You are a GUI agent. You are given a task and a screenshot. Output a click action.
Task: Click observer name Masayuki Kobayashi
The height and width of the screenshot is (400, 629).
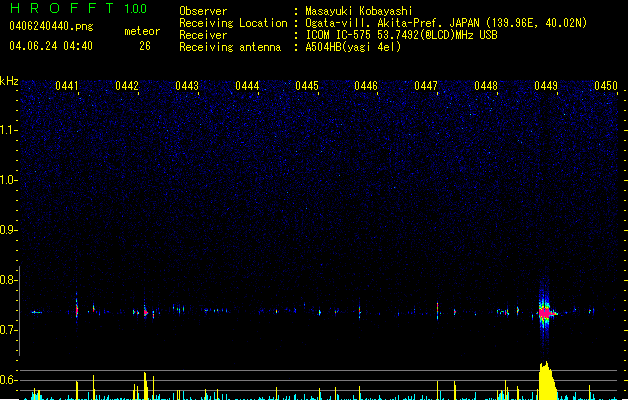[359, 11]
